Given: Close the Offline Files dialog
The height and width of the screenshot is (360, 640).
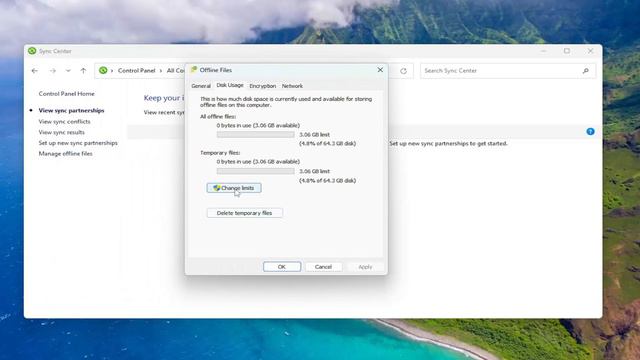Looking at the screenshot, I should click(x=380, y=70).
